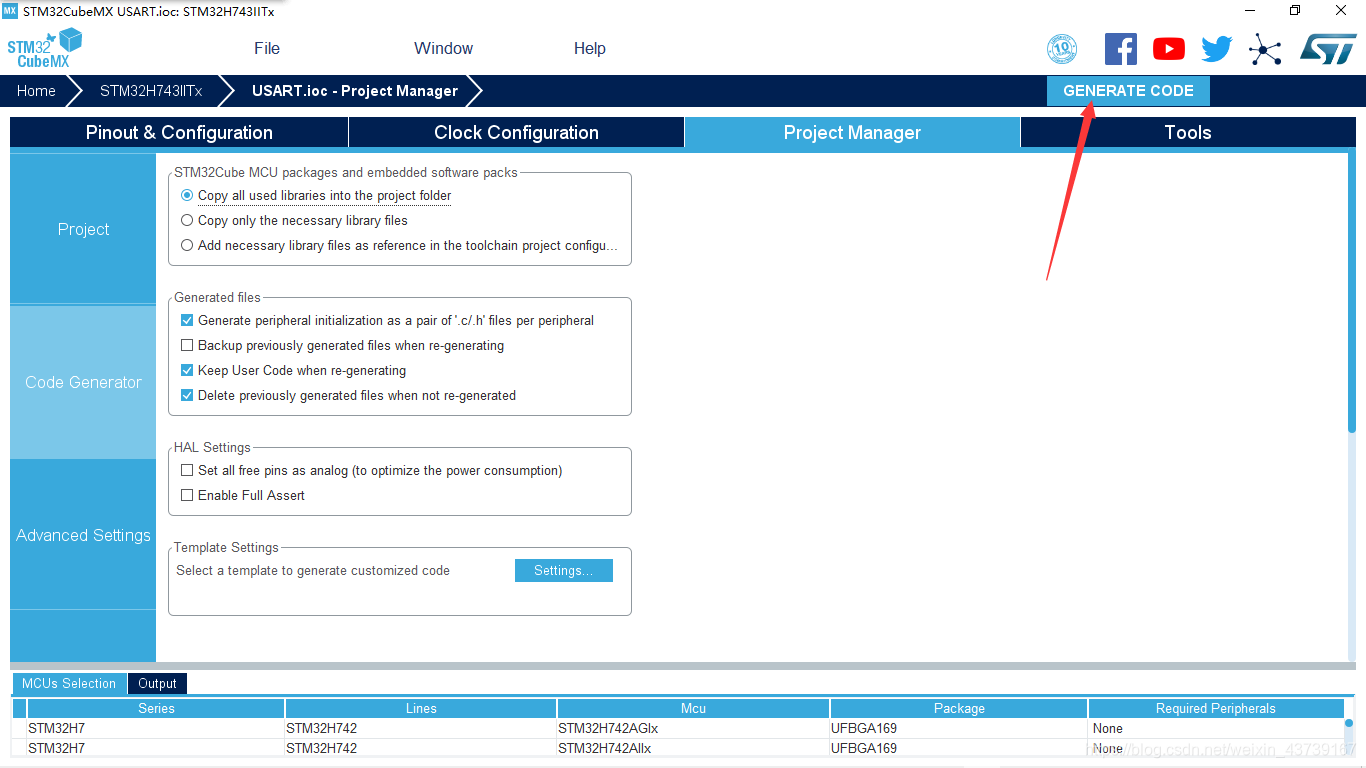Sort by Required Peripherals column header
The height and width of the screenshot is (768, 1366).
click(1216, 708)
